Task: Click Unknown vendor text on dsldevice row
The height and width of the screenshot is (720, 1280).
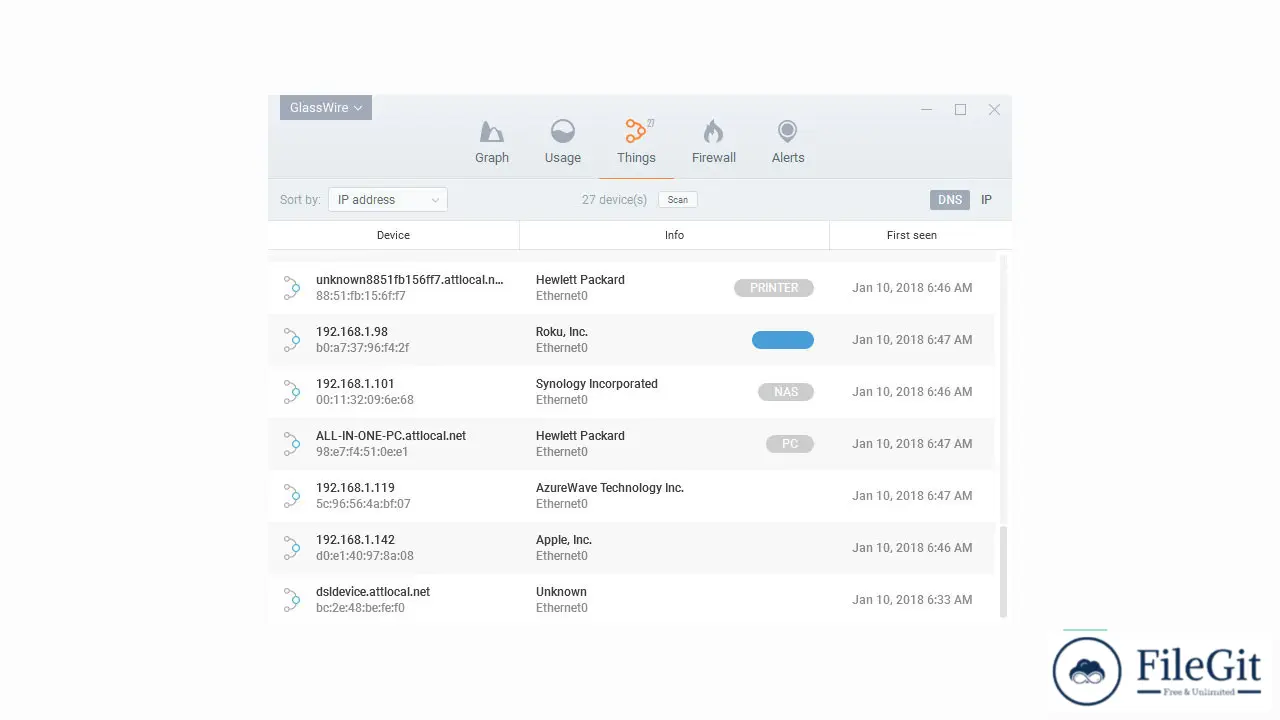Action: (x=561, y=592)
